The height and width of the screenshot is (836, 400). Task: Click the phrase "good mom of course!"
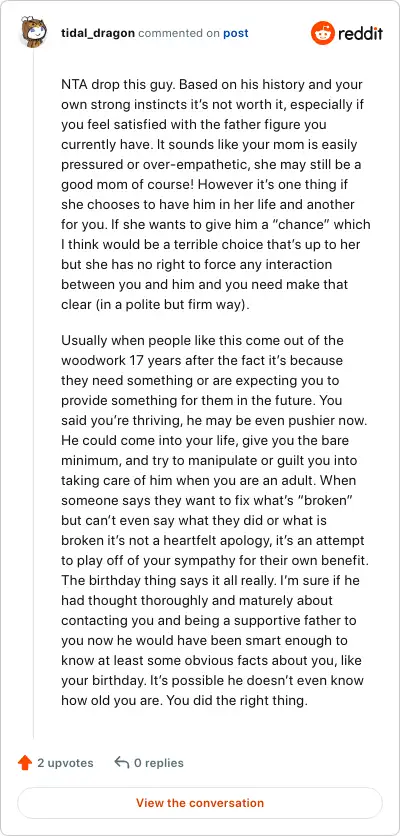coord(115,184)
